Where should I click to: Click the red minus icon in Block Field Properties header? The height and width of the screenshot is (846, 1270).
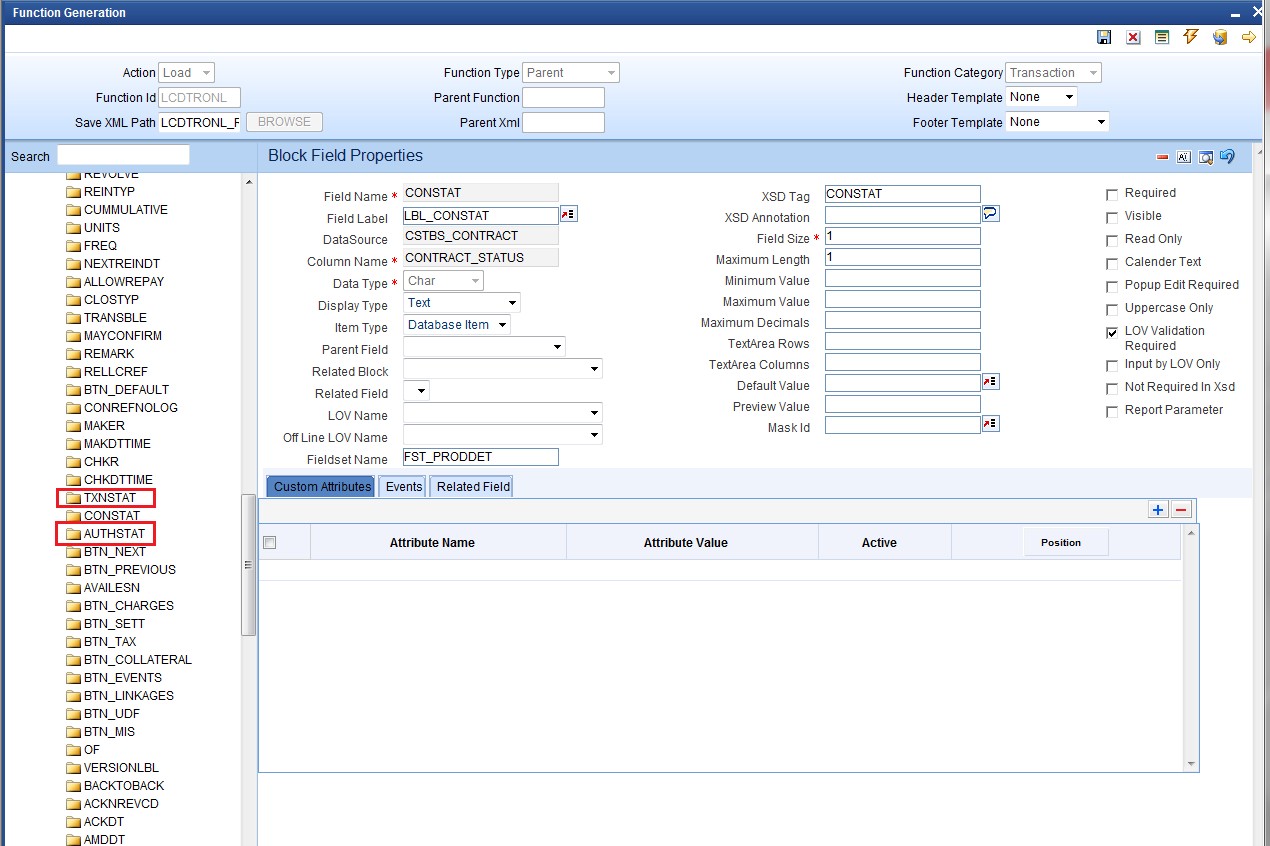1162,157
